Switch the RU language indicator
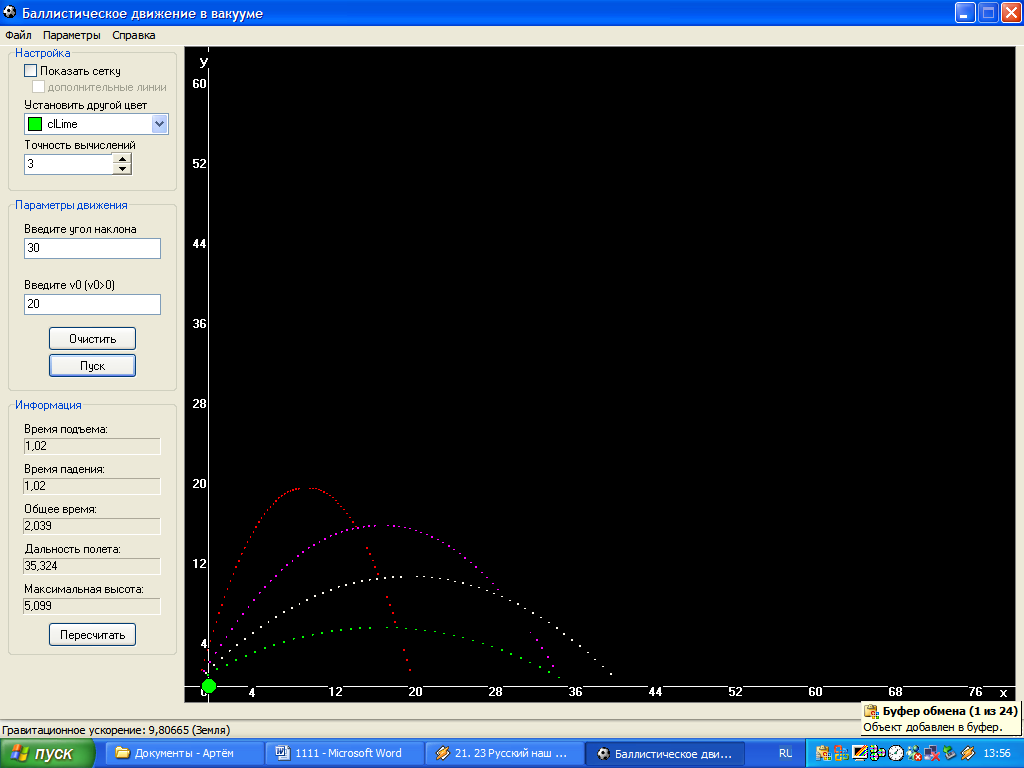The width and height of the screenshot is (1024, 768). pos(785,753)
